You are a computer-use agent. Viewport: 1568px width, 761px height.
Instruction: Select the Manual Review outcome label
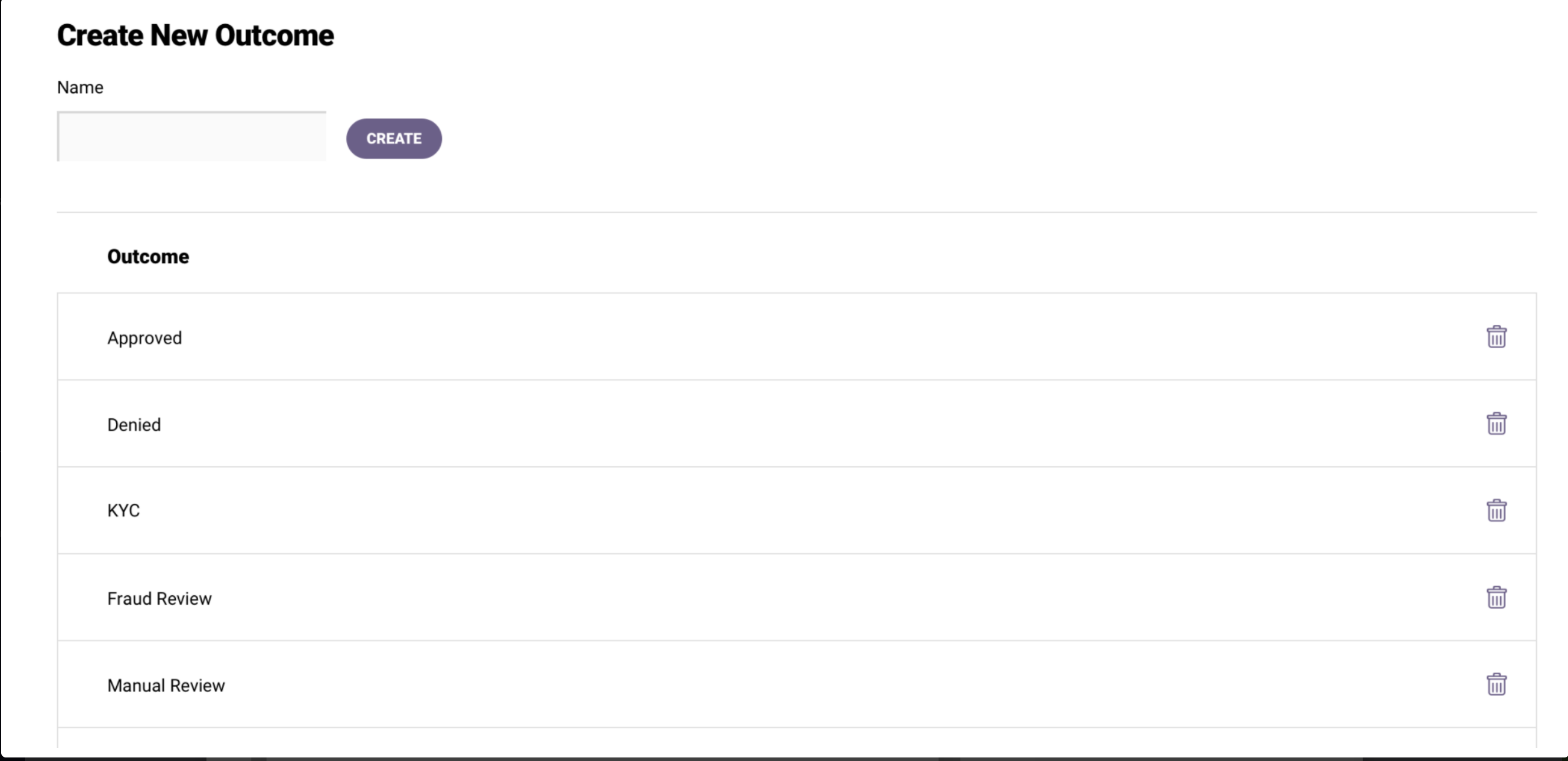point(166,685)
